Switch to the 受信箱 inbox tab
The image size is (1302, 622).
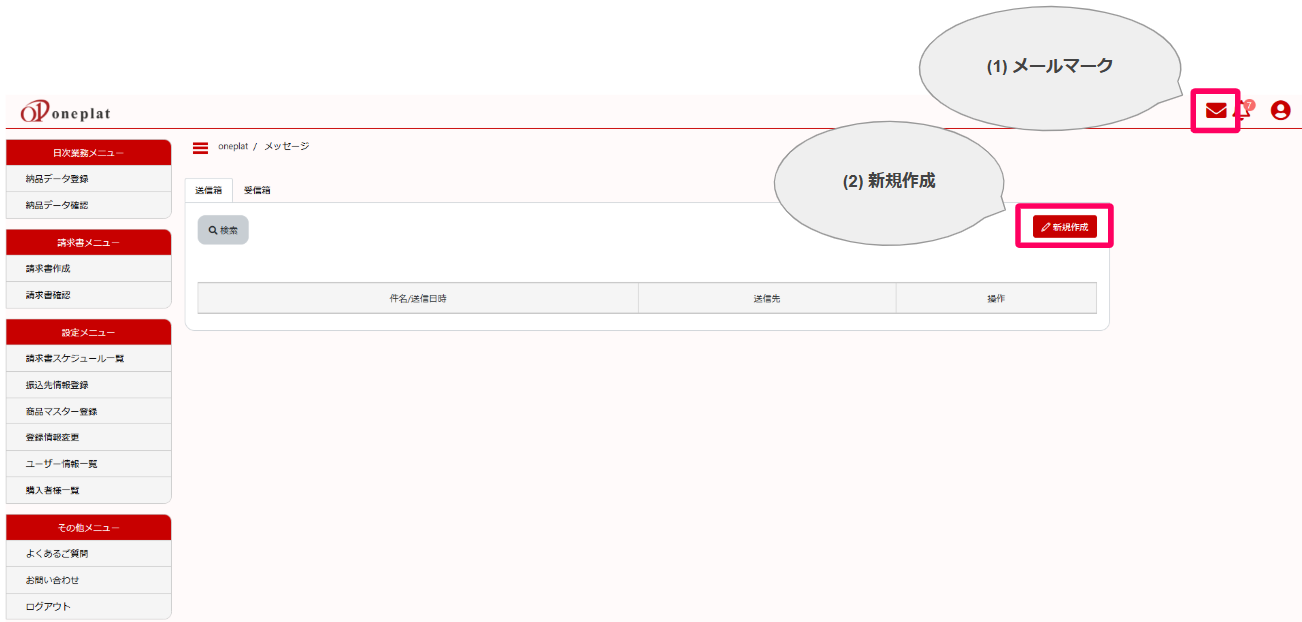257,190
